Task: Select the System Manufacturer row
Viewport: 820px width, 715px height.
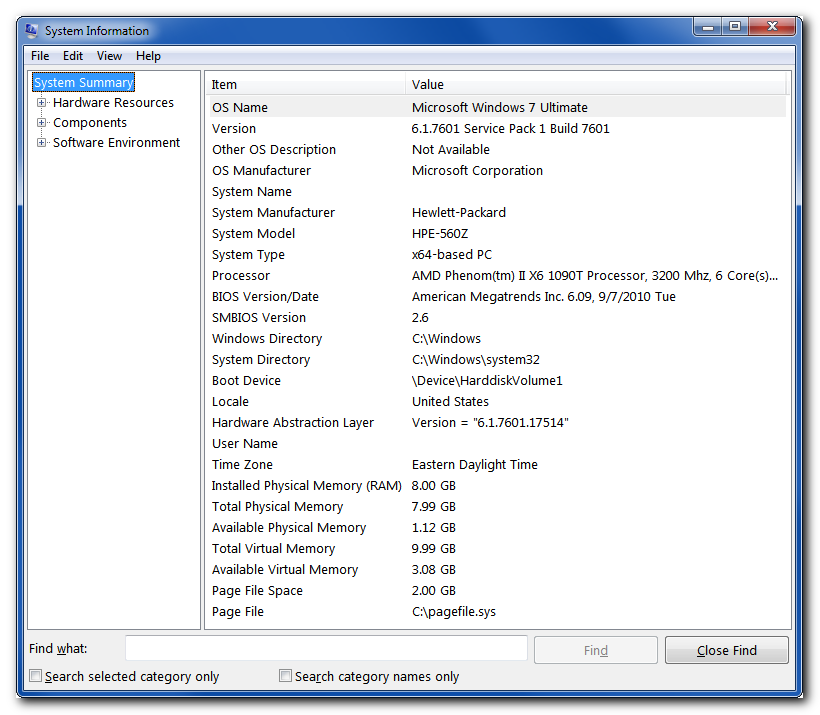Action: tap(498, 212)
